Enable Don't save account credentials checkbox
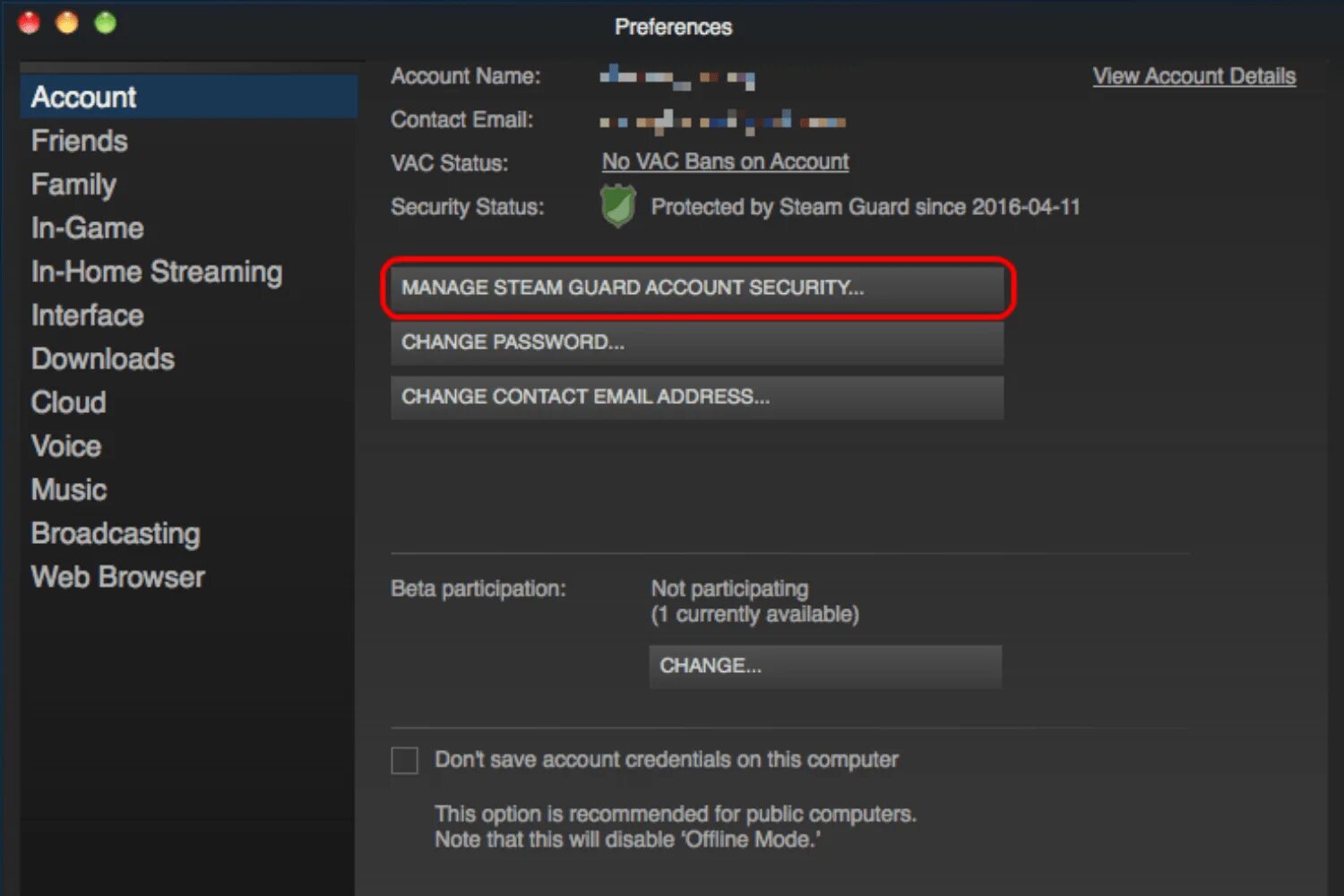This screenshot has height=896, width=1344. pyautogui.click(x=405, y=761)
